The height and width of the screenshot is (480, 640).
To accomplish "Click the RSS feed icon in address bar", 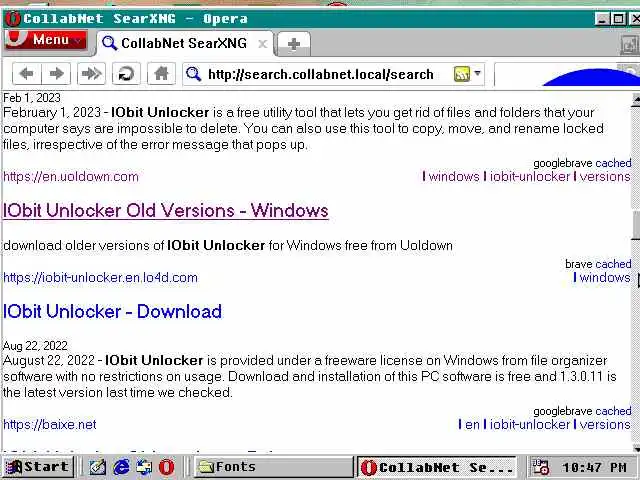I will coord(462,74).
